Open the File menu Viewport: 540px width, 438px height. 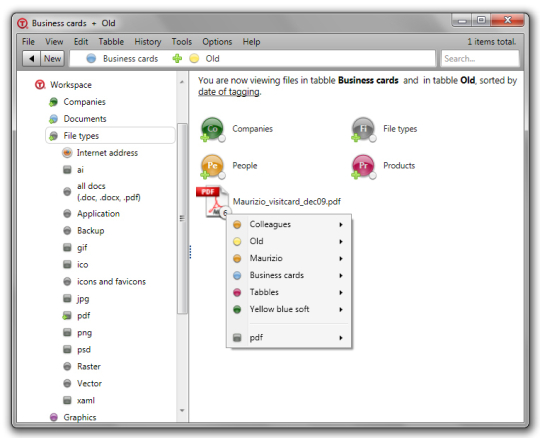[28, 42]
